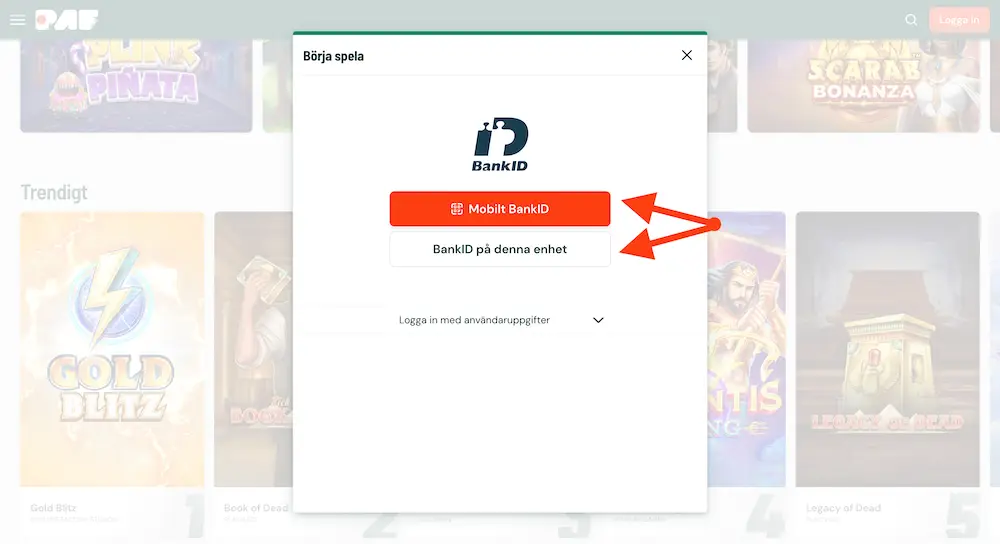Open the Punk Piñata game banner
The width and height of the screenshot is (1000, 544).
pos(136,85)
